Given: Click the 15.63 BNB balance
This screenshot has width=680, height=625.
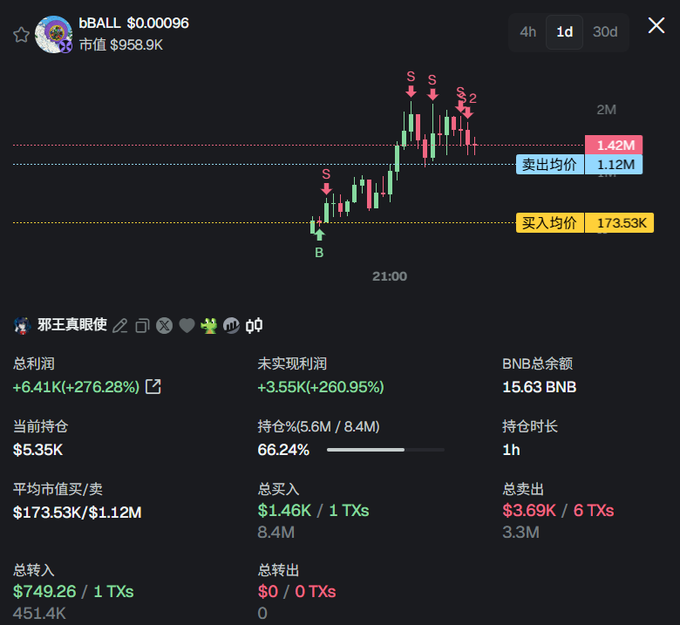Looking at the screenshot, I should pyautogui.click(x=539, y=386).
